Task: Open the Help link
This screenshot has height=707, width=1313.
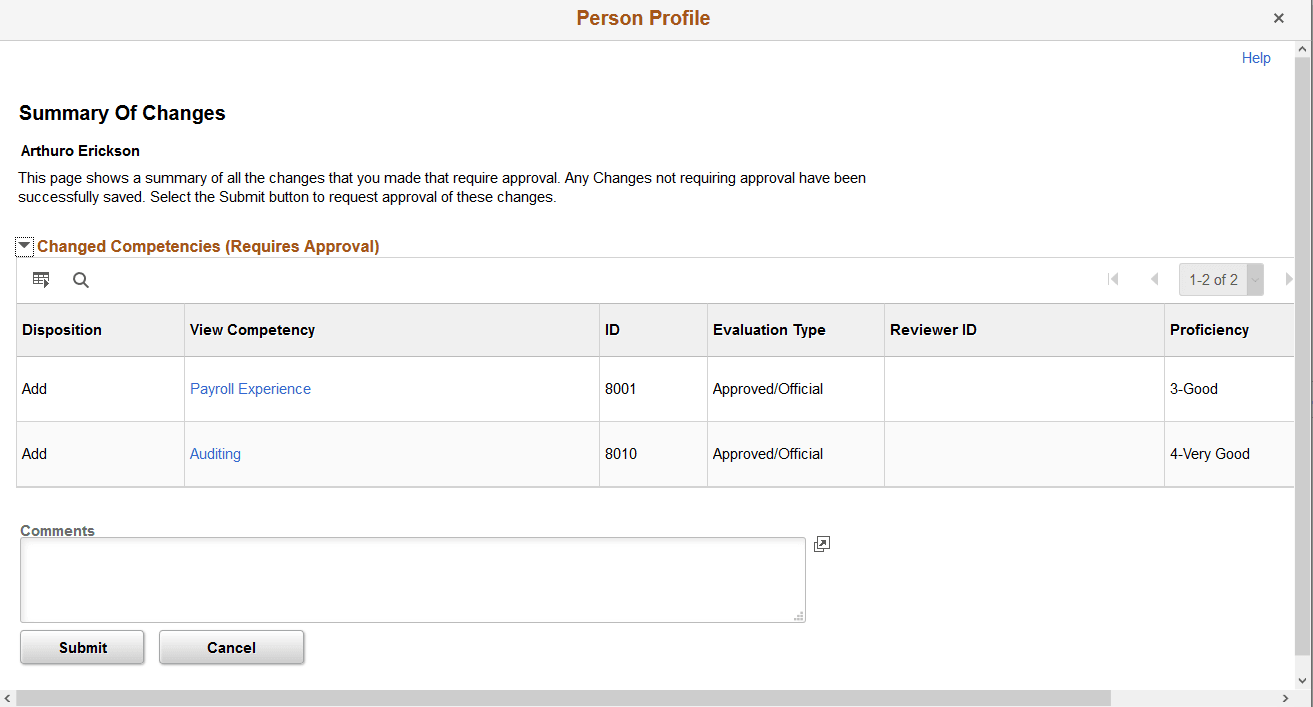Action: click(x=1256, y=58)
